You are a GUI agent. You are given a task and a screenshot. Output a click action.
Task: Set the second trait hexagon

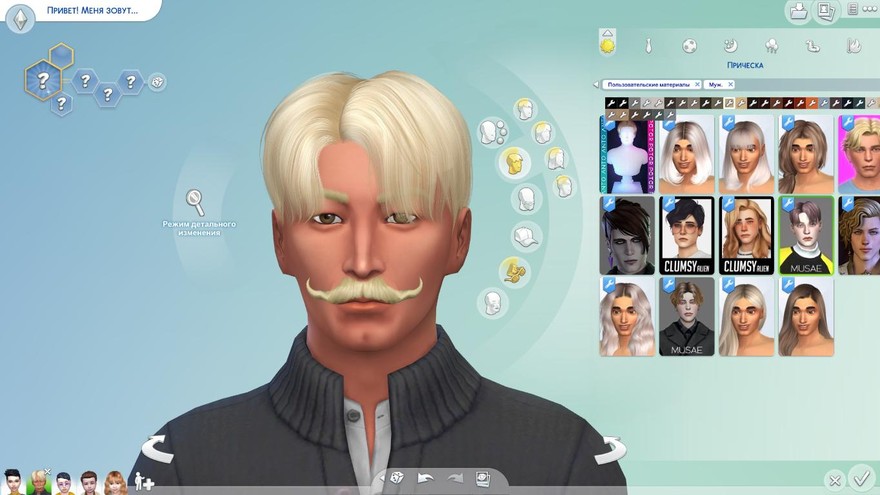(x=107, y=94)
